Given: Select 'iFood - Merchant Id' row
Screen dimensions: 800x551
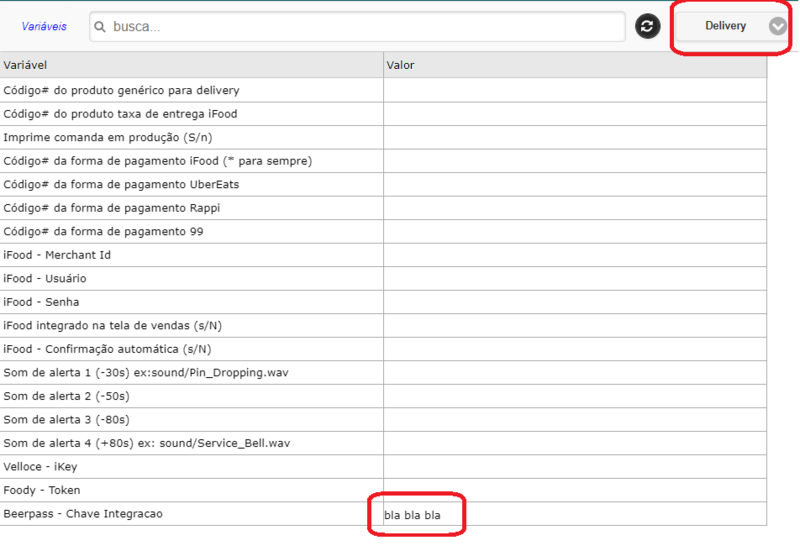Looking at the screenshot, I should 383,255.
